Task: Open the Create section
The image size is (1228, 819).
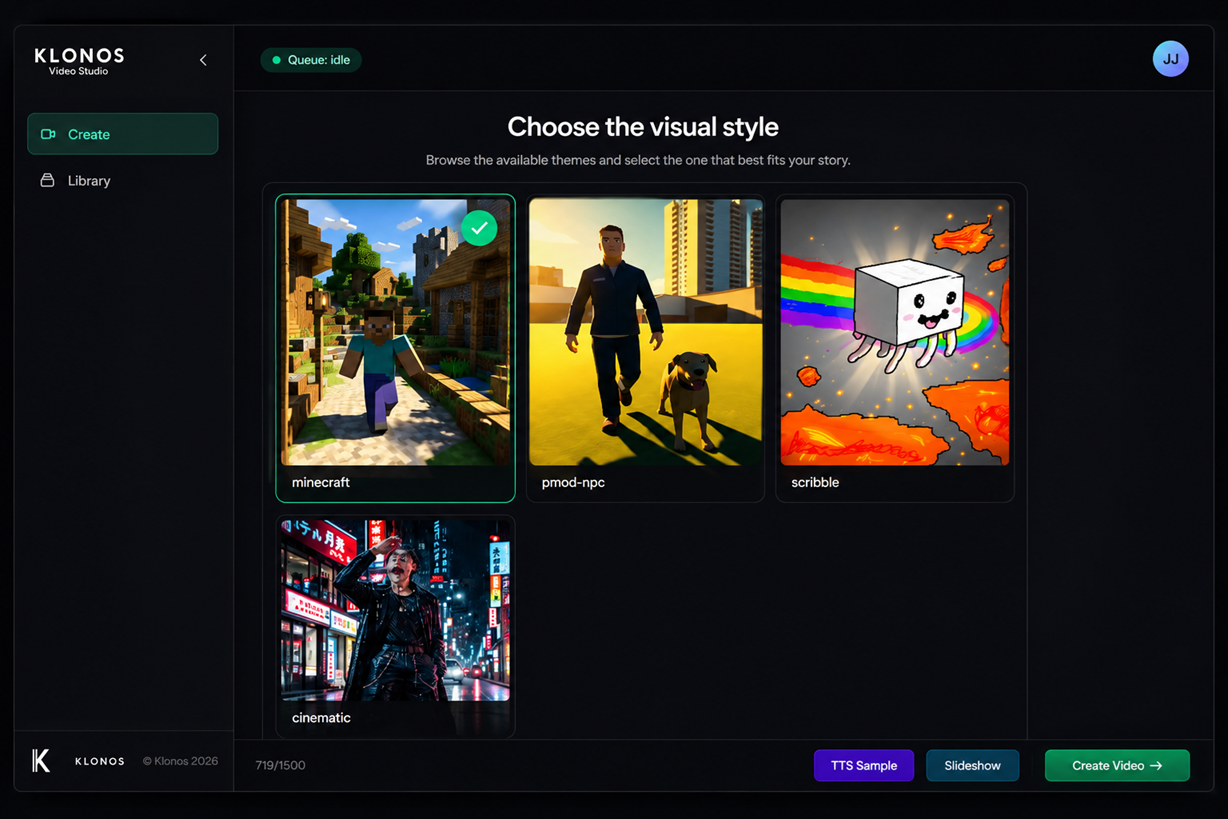Action: tap(123, 134)
